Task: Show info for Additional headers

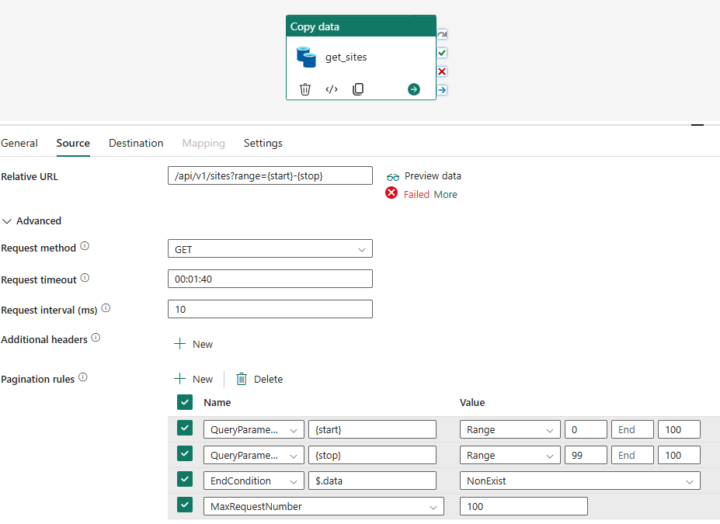Action: 96,338
